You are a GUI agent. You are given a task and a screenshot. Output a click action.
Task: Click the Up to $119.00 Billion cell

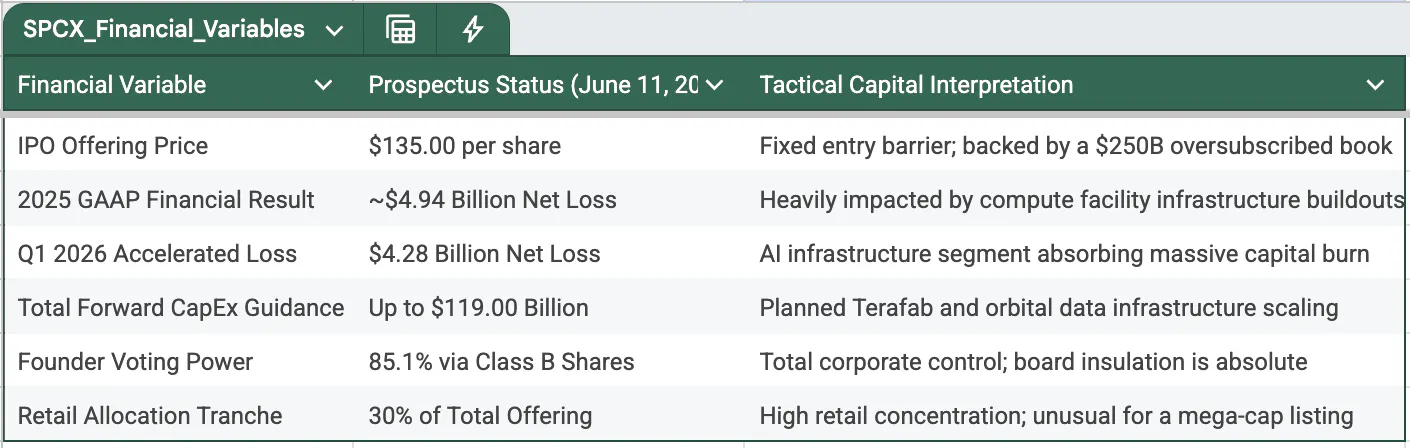pyautogui.click(x=548, y=307)
